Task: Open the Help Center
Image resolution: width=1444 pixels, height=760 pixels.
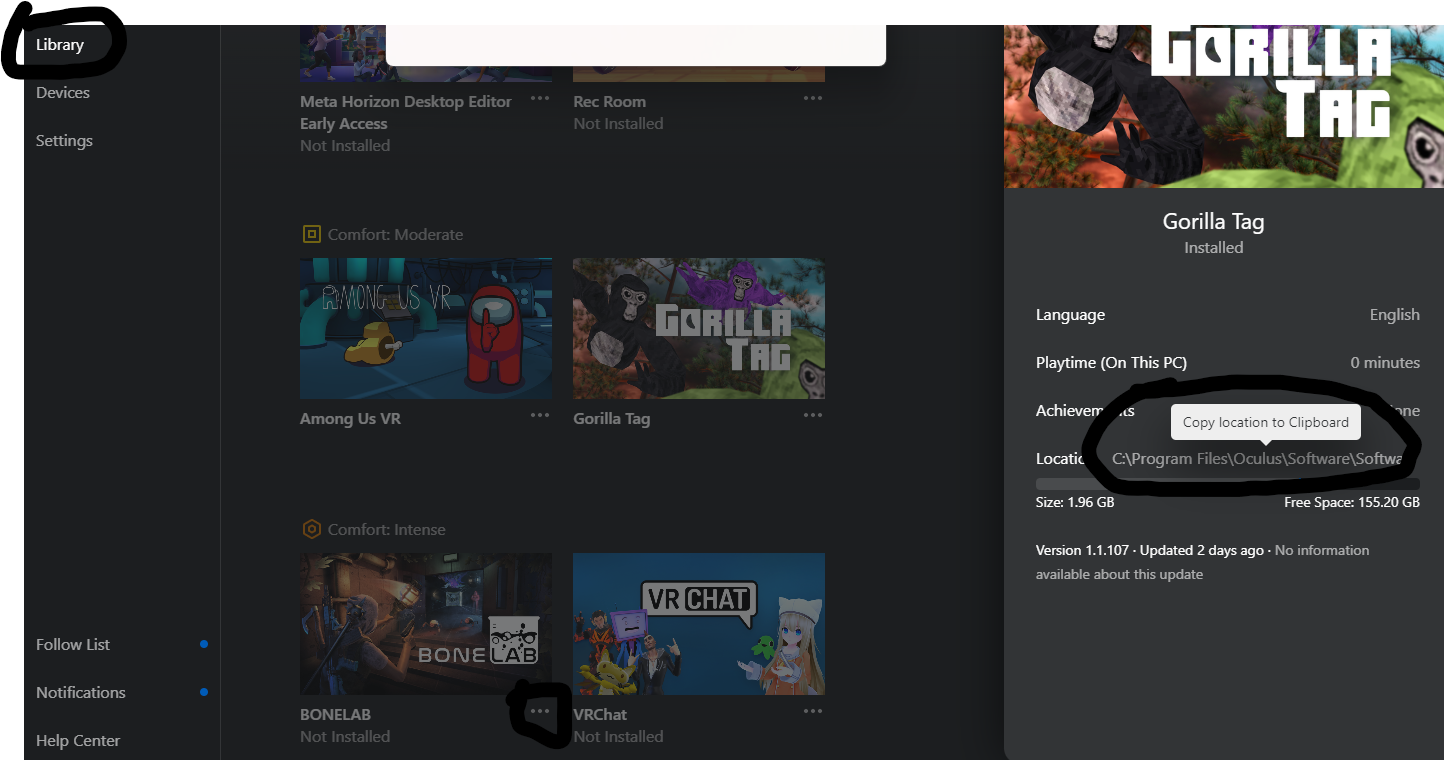Action: (78, 741)
